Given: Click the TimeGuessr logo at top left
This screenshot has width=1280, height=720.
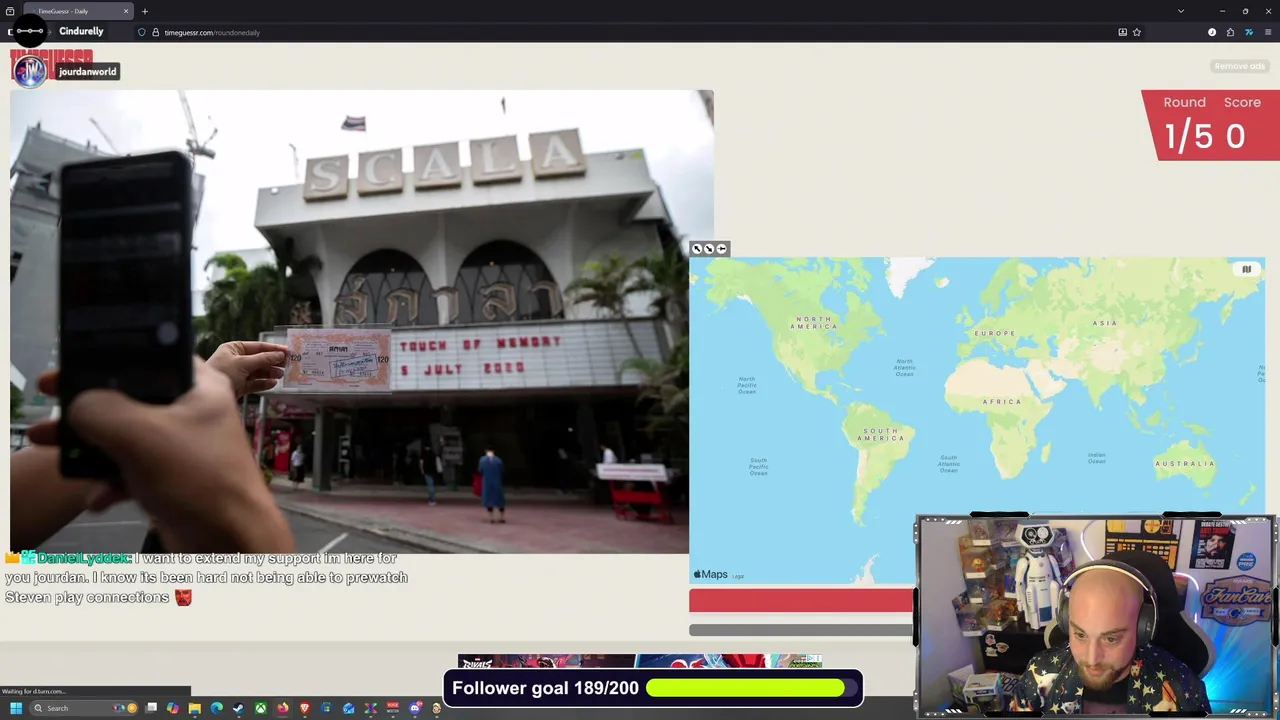Looking at the screenshot, I should click(52, 66).
